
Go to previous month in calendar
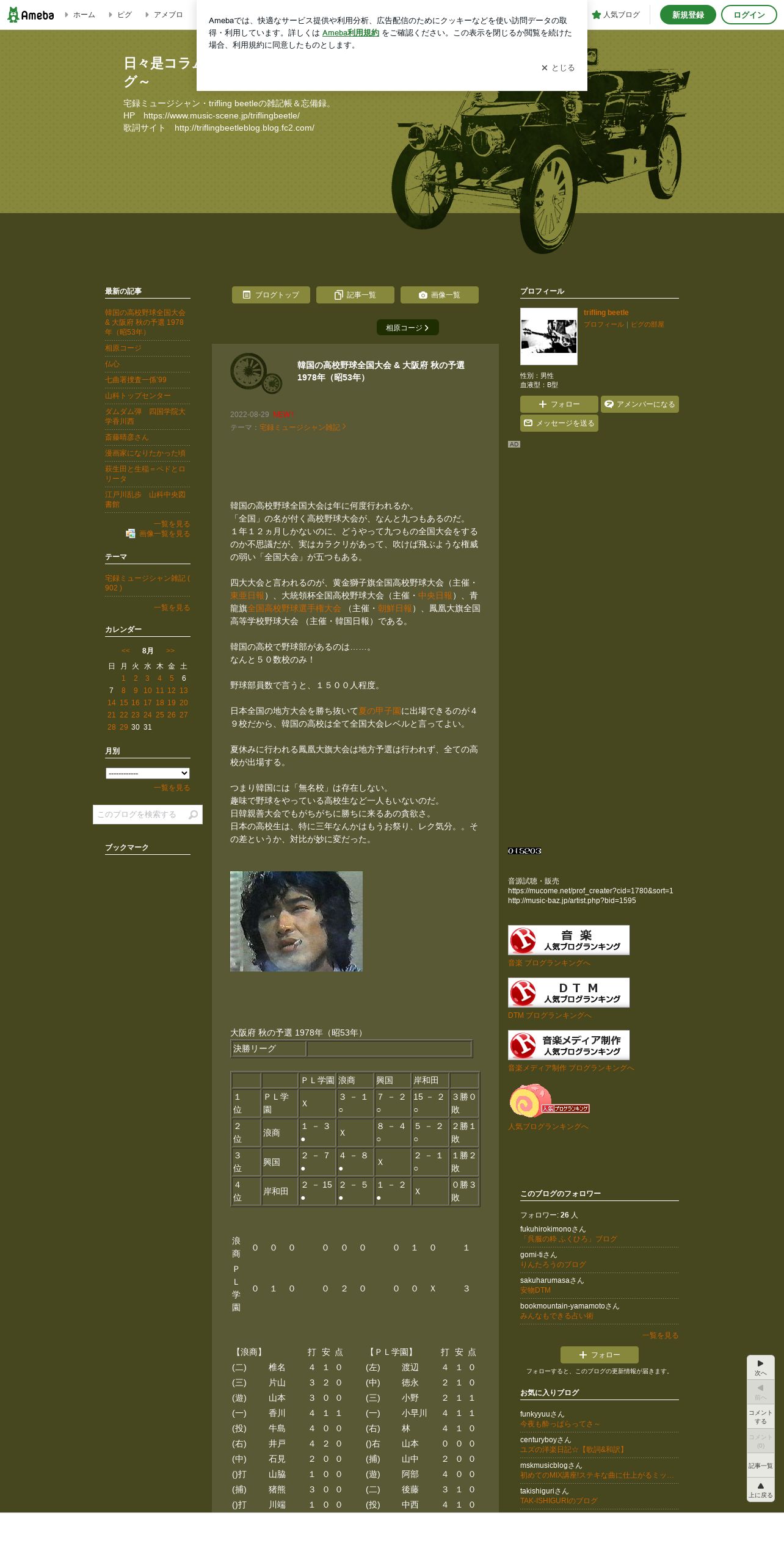[x=126, y=651]
